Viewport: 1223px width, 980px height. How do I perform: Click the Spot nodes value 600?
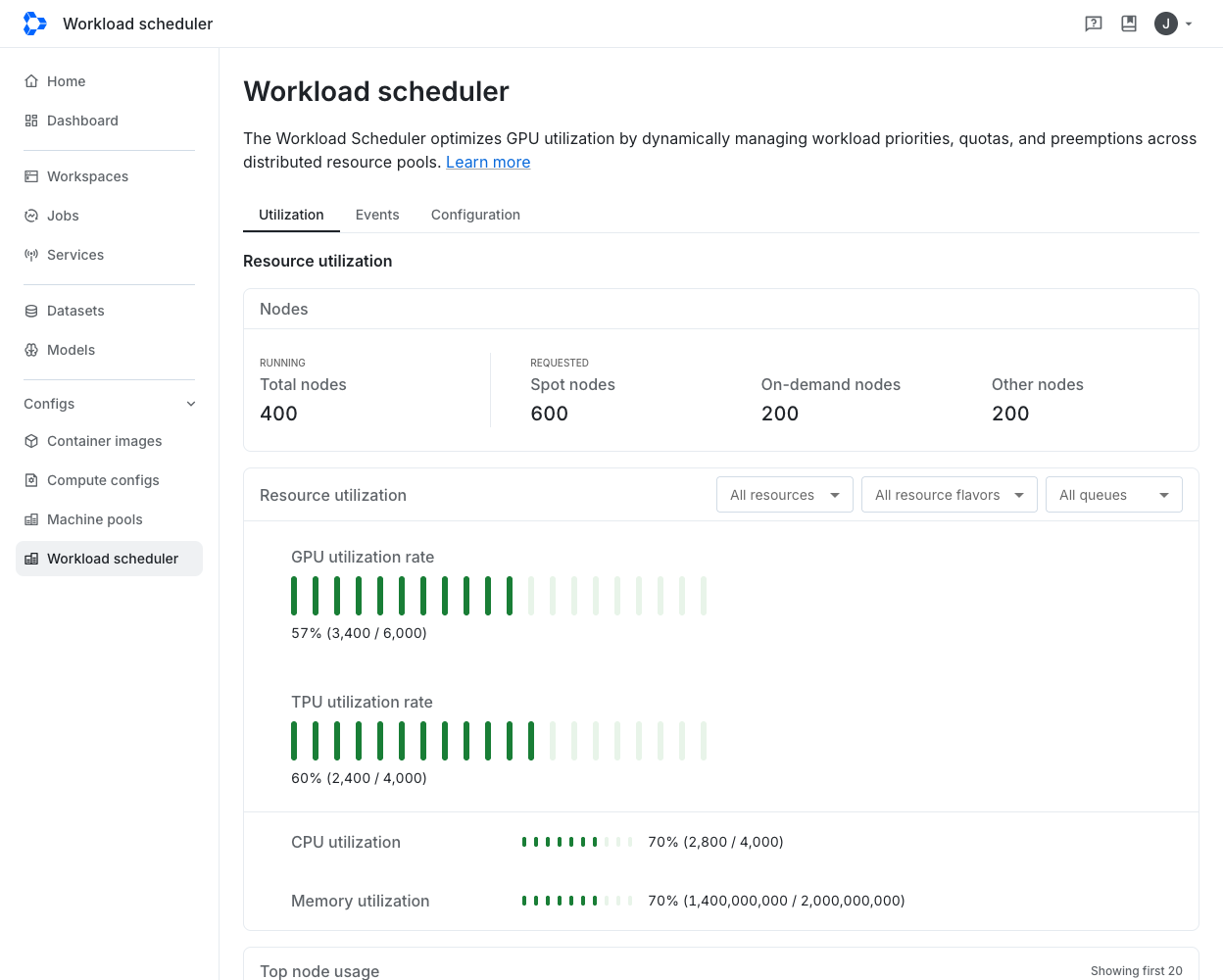point(549,414)
